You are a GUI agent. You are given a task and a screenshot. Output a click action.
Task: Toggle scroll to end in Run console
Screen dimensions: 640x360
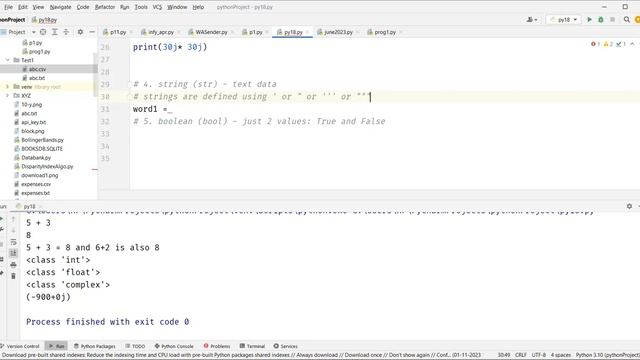pyautogui.click(x=13, y=253)
